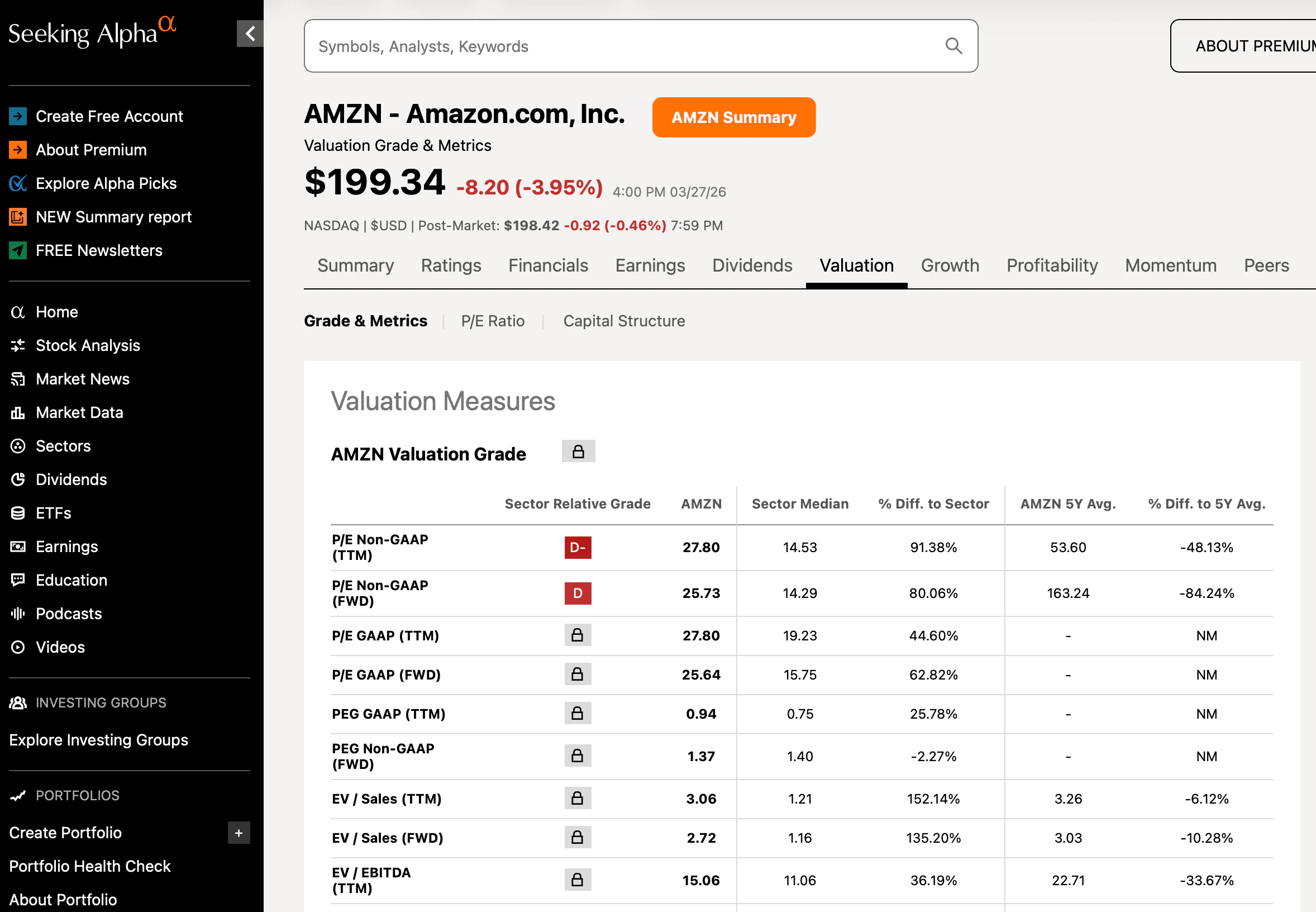Focus the Symbols, Analysts, Keywords search field
This screenshot has height=912, width=1316.
(x=623, y=46)
